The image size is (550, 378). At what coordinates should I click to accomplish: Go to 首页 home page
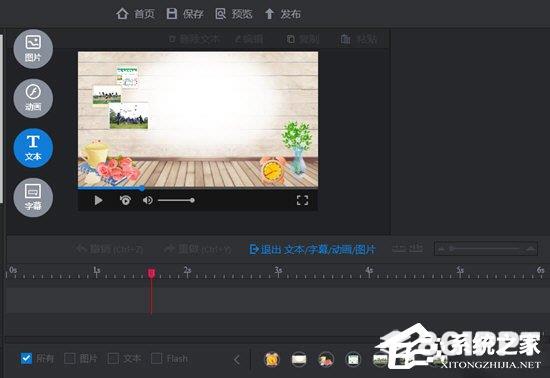point(135,14)
